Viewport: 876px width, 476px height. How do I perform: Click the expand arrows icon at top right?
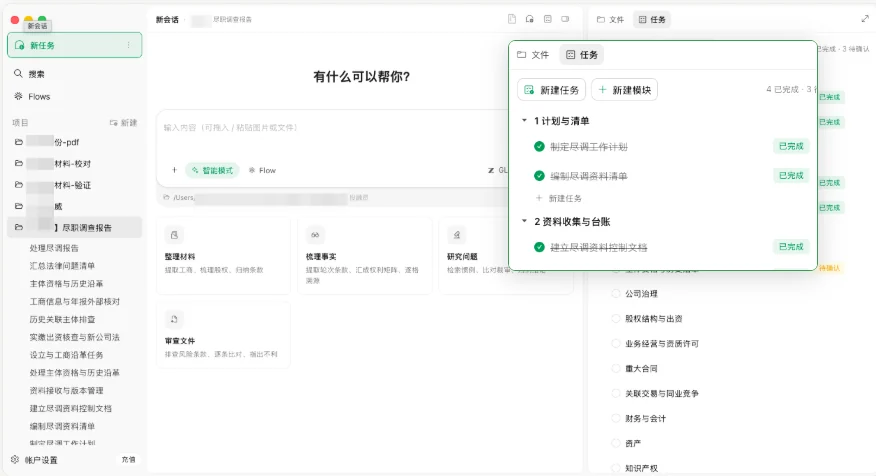[865, 19]
